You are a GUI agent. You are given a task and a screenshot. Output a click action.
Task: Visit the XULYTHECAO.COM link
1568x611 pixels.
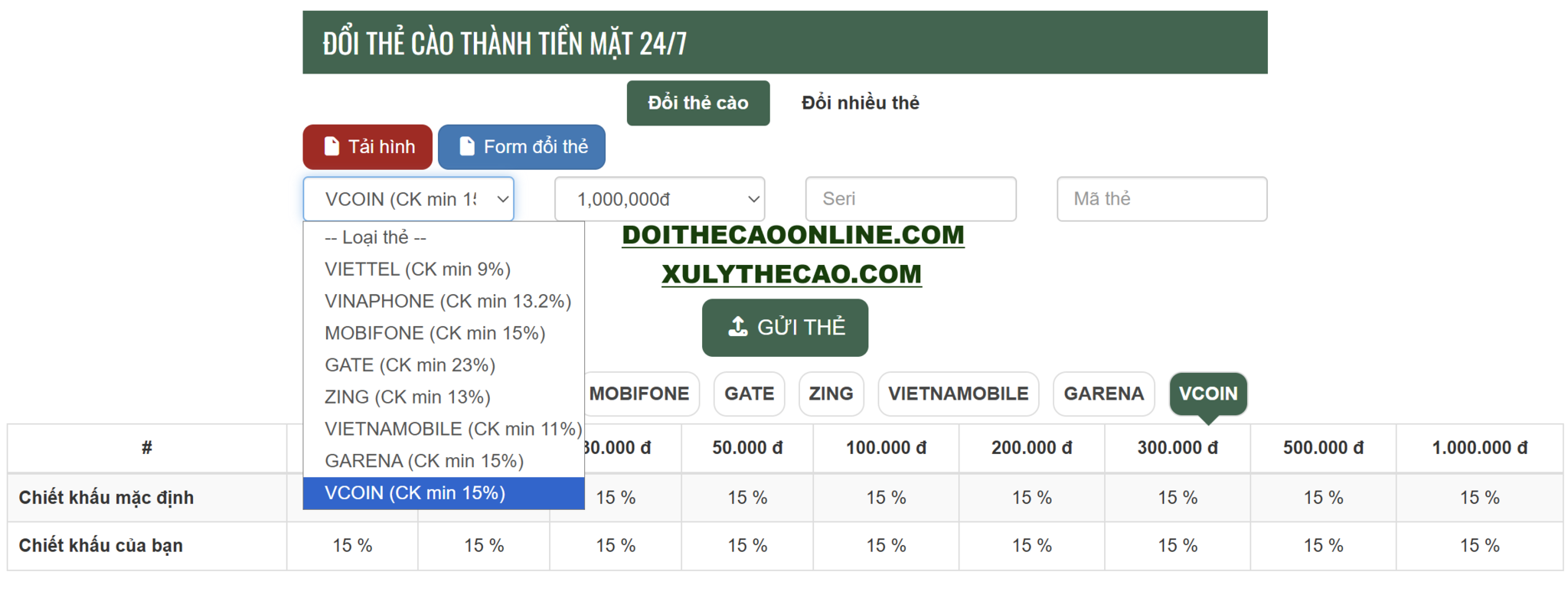pyautogui.click(x=791, y=274)
